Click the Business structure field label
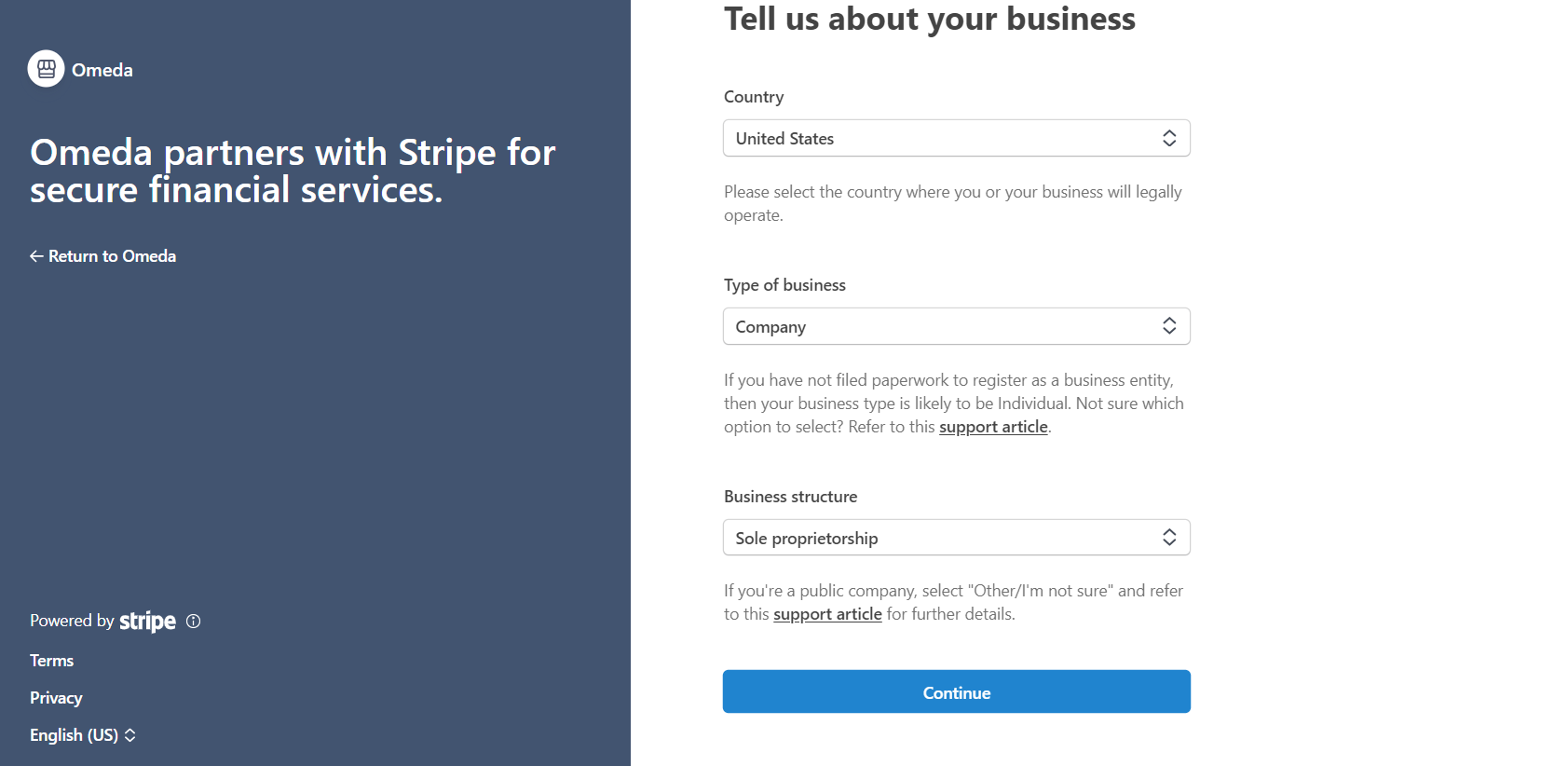The width and height of the screenshot is (1568, 766). [790, 497]
